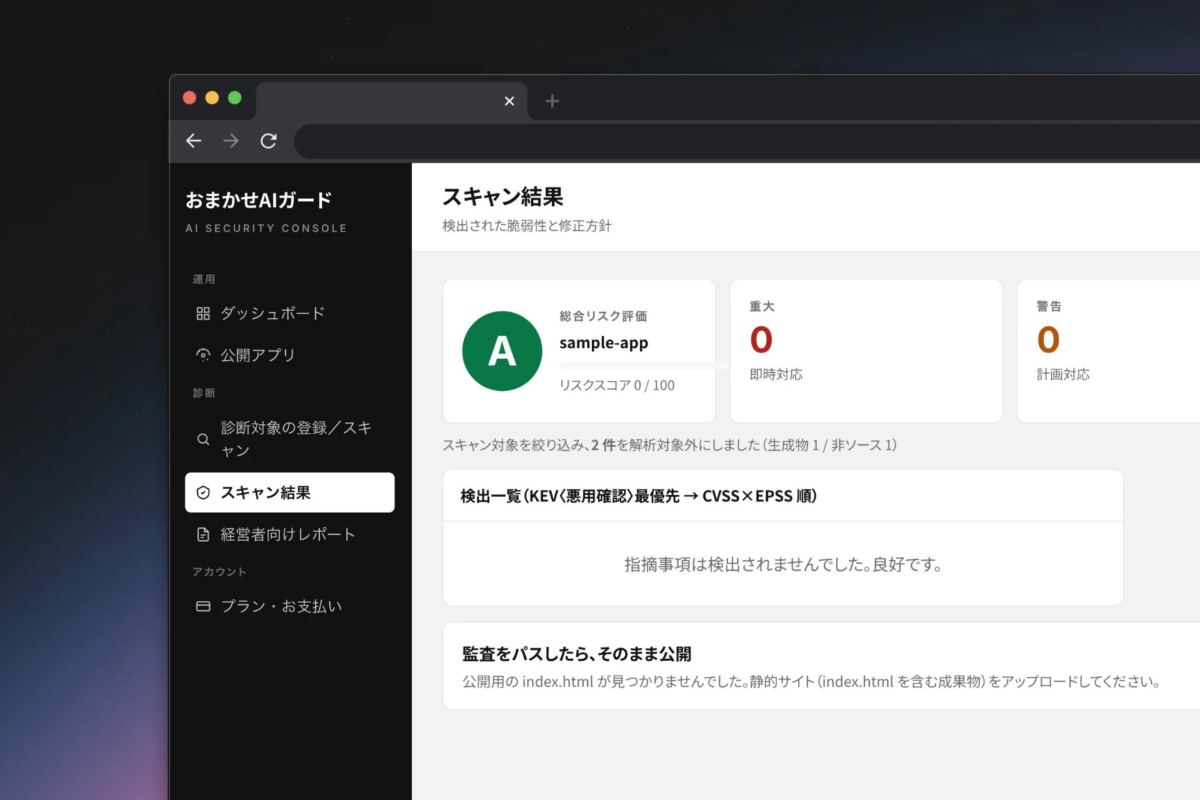The height and width of the screenshot is (800, 1200).
Task: Click the magnifier icon beside 診断対象の登録
Action: pos(203,439)
